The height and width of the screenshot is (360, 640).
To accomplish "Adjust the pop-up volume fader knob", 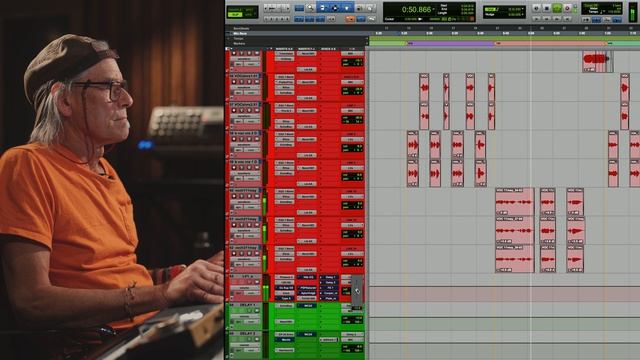I will 358,291.
